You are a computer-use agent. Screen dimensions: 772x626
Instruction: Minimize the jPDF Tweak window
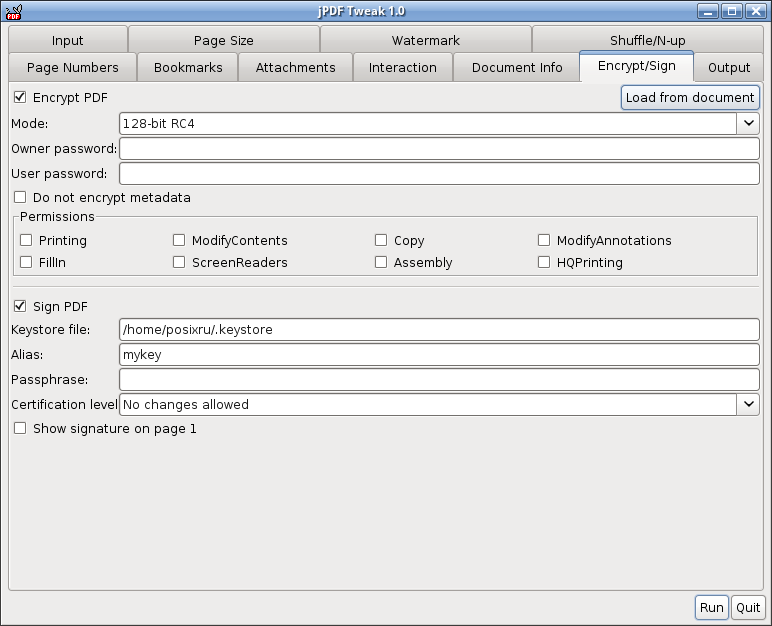tap(708, 11)
